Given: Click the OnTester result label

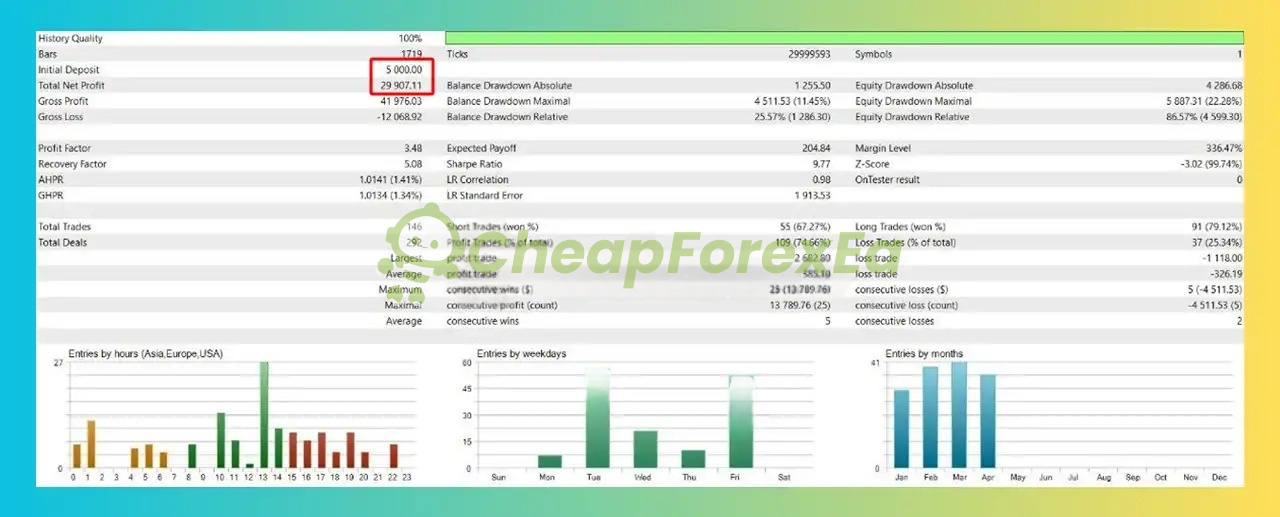Looking at the screenshot, I should pos(888,180).
